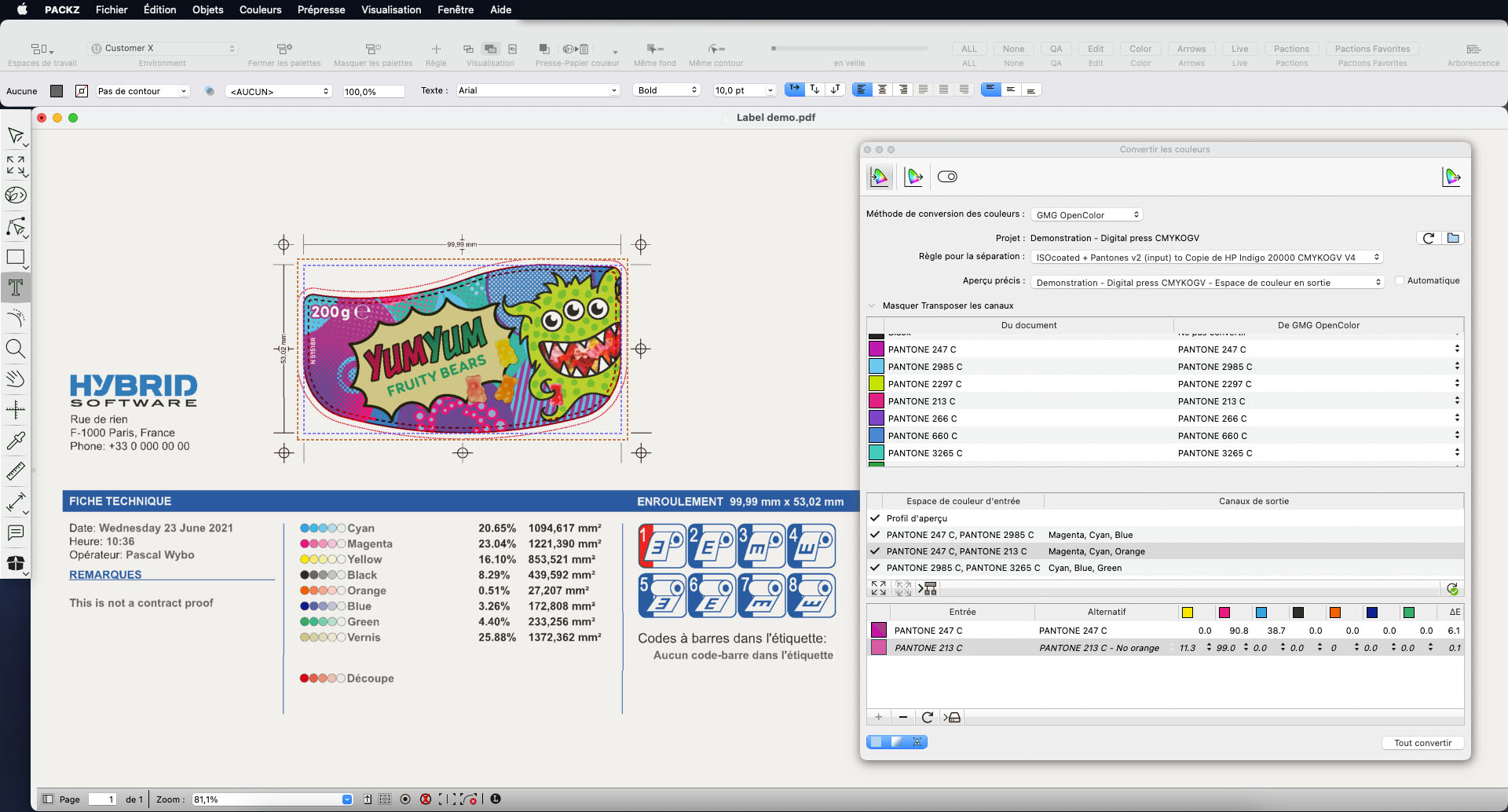The width and height of the screenshot is (1508, 812).
Task: Click the Même contour toolbar icon
Action: [x=716, y=49]
